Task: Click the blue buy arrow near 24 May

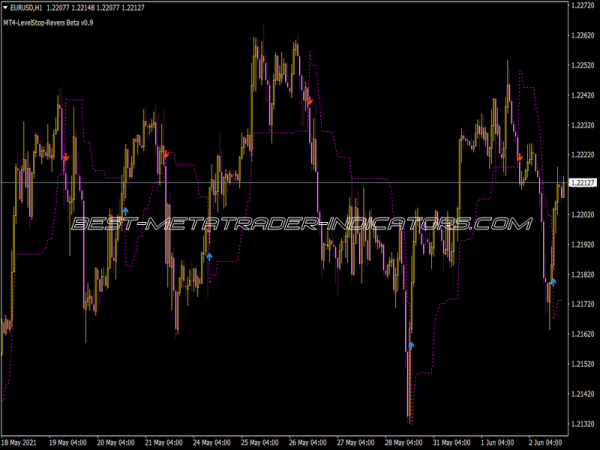Action: (x=209, y=256)
